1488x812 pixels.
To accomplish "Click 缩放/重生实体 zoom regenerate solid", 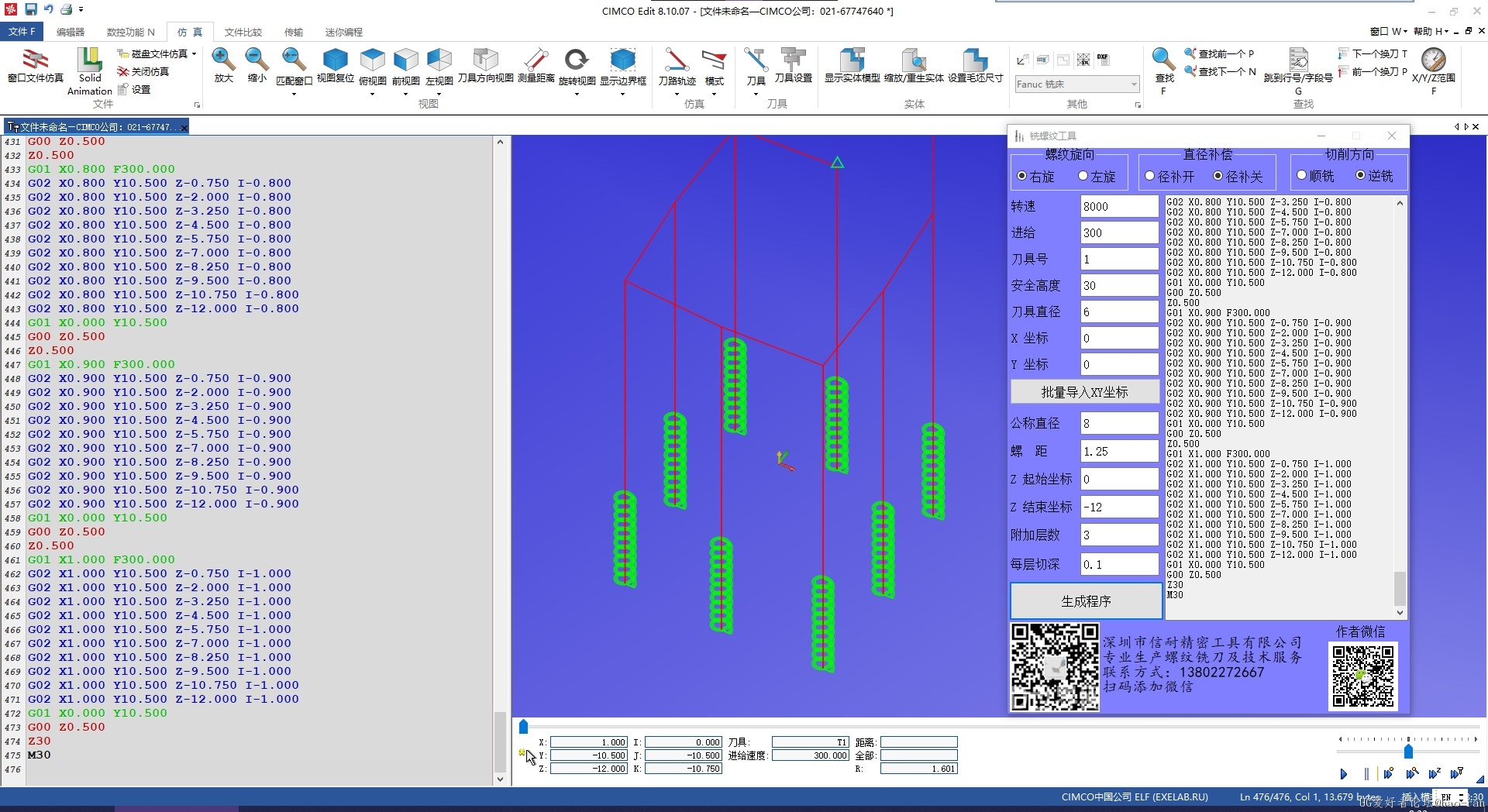I will (x=914, y=59).
